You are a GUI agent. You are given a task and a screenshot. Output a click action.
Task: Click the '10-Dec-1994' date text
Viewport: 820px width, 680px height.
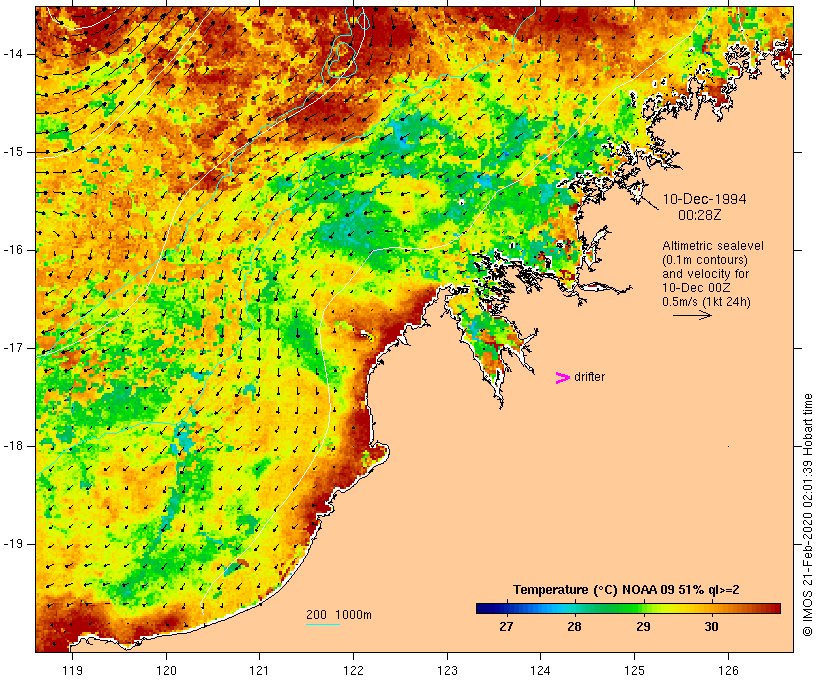704,199
